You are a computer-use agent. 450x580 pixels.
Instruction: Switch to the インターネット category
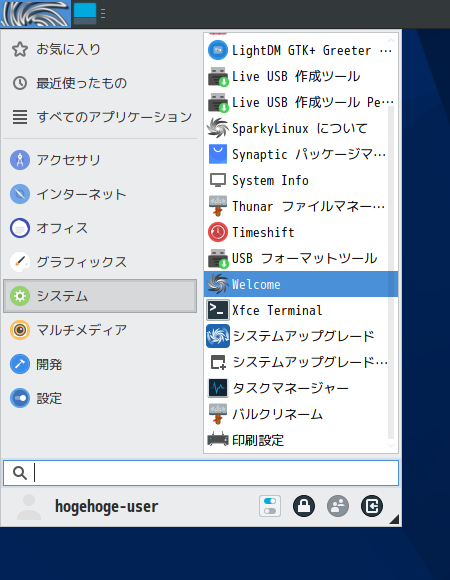[100, 194]
